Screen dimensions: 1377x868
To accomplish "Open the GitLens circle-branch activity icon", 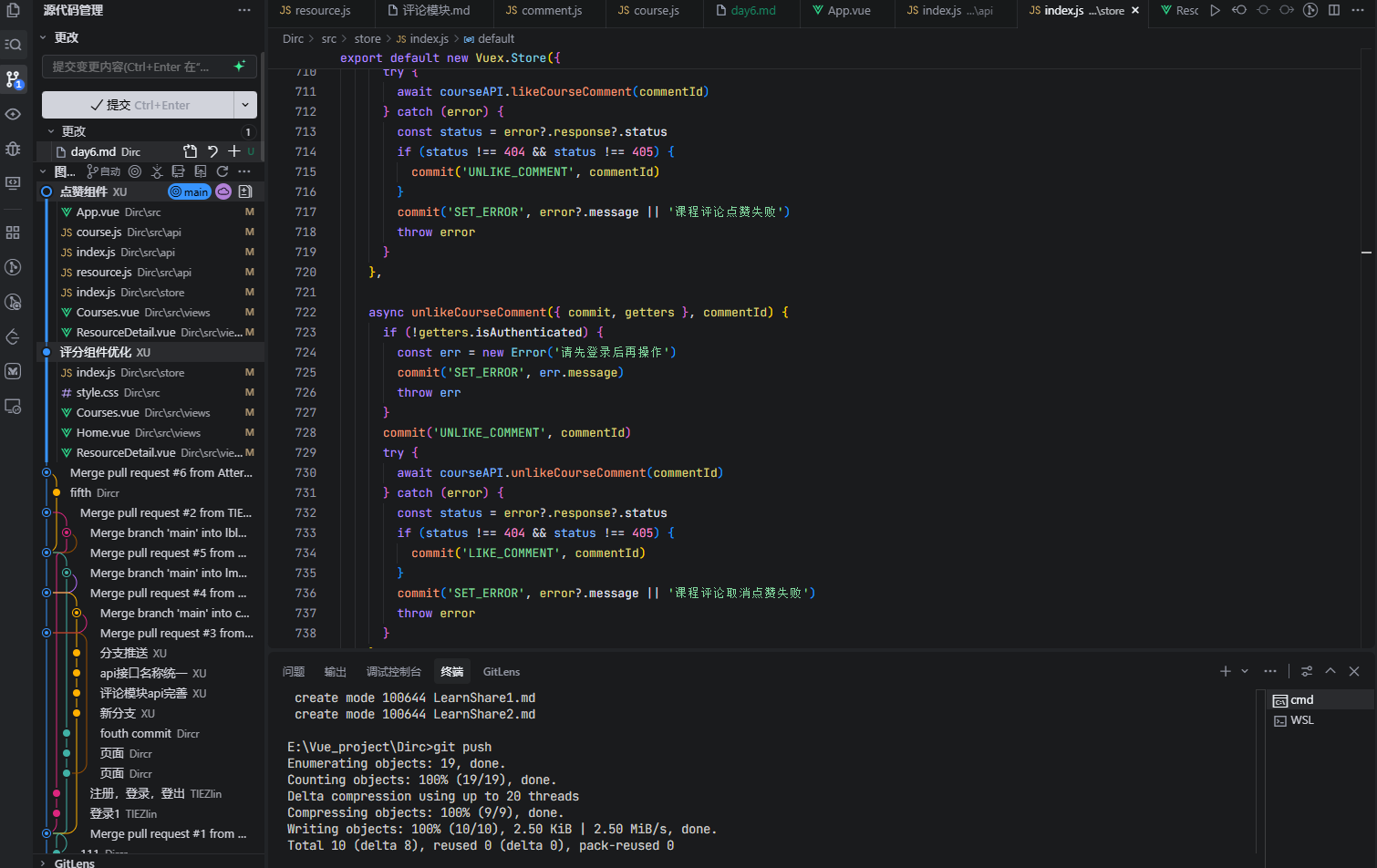I will (13, 267).
